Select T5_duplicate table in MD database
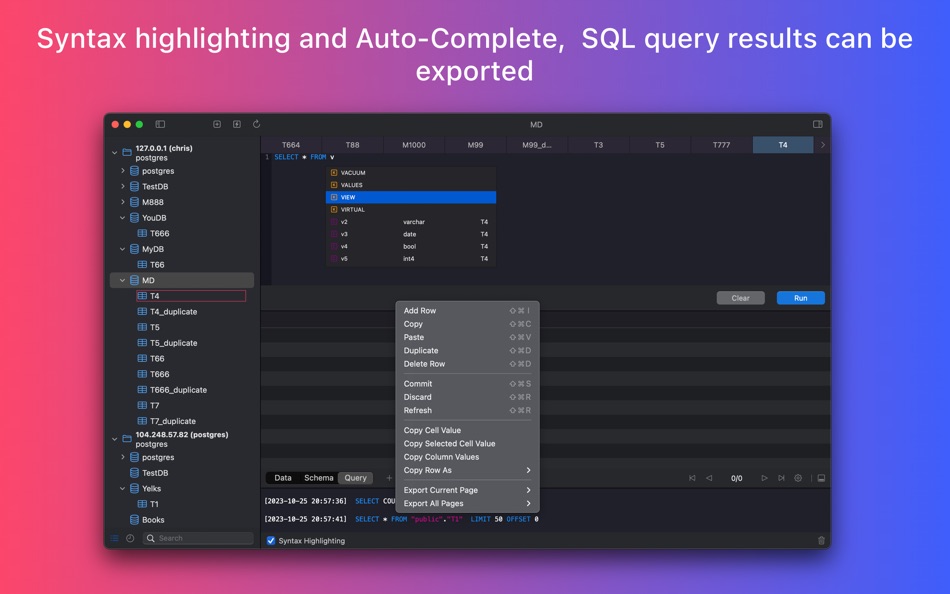The height and width of the screenshot is (594, 950). (x=173, y=343)
